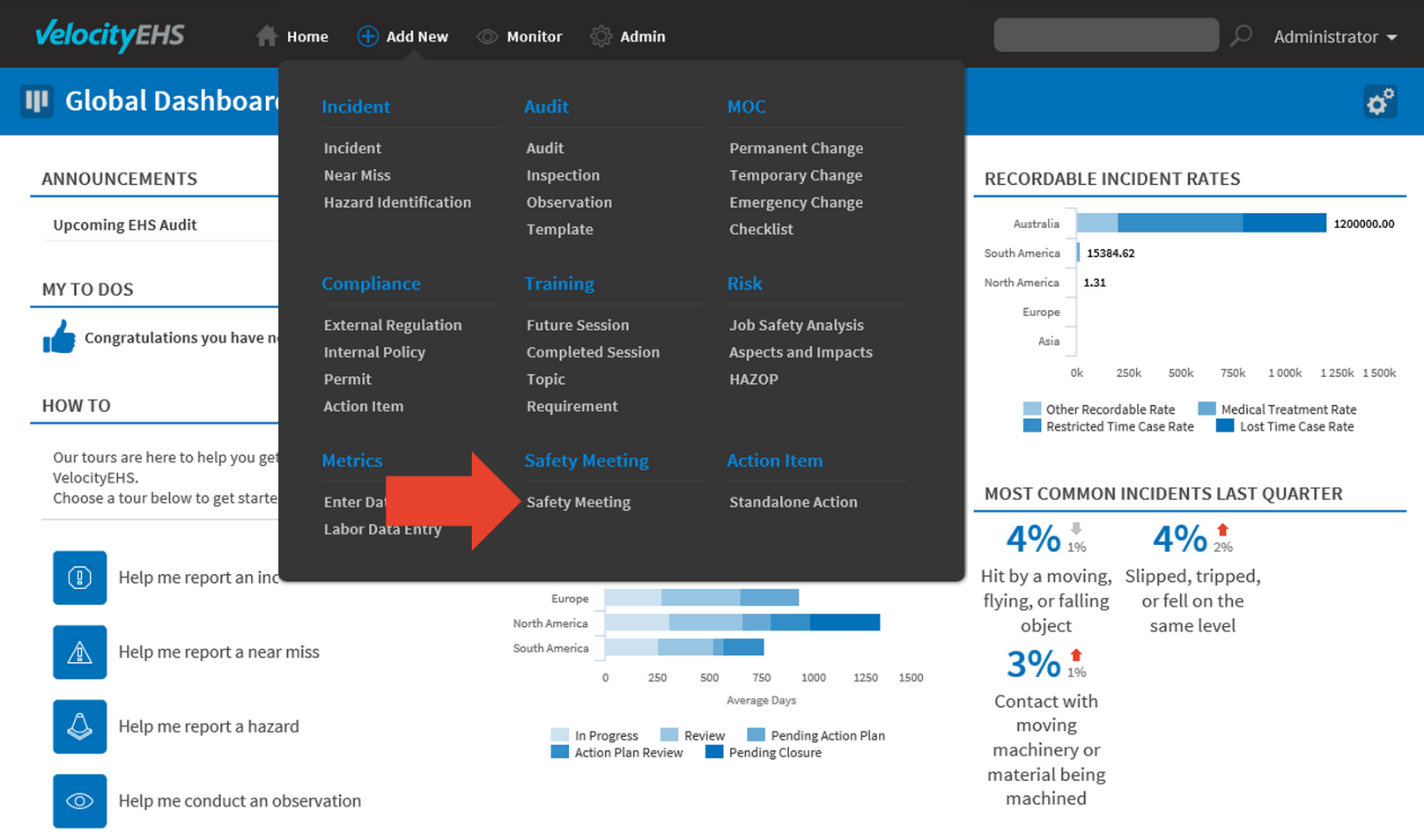Select Incident under Incident section
The image size is (1424, 840).
coord(352,148)
